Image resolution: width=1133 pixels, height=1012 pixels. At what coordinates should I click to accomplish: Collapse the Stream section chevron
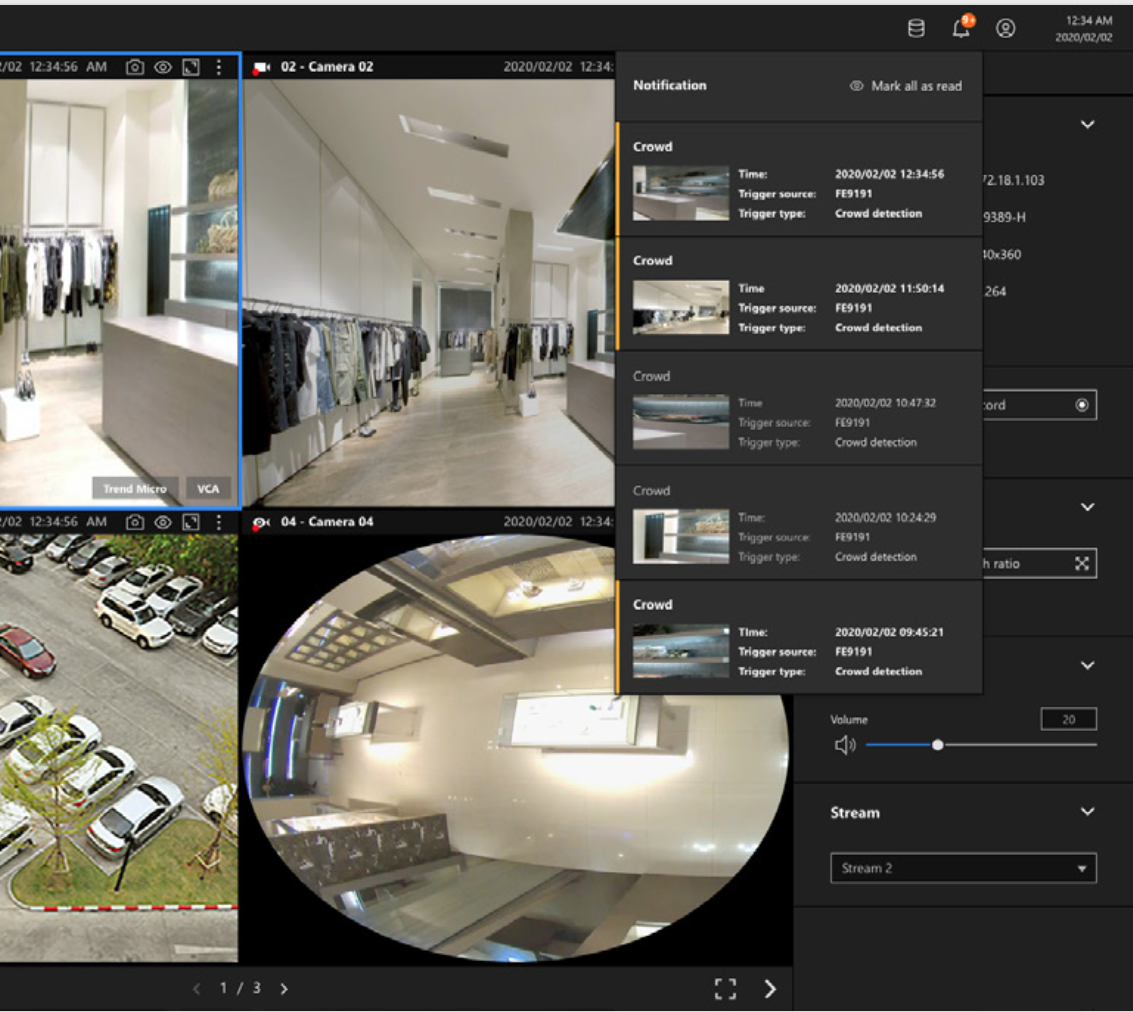(x=1087, y=812)
